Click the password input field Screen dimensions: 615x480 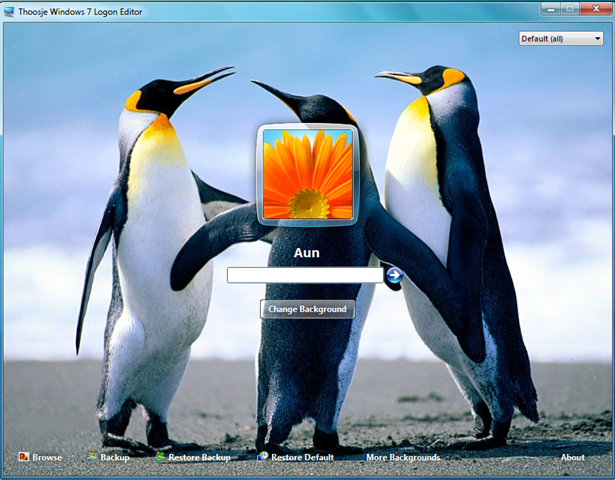pos(305,275)
